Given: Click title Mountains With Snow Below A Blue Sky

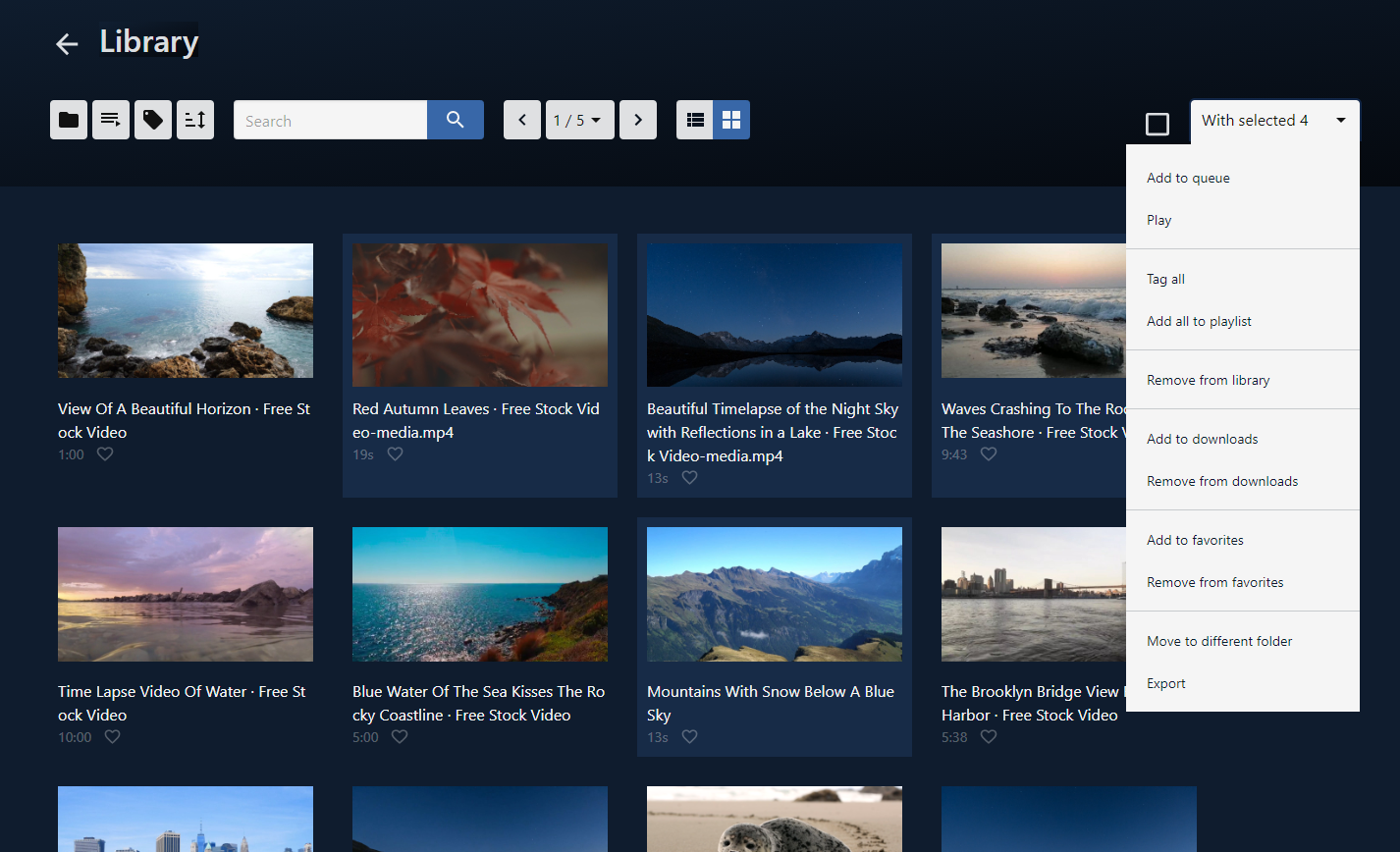Looking at the screenshot, I should click(771, 703).
